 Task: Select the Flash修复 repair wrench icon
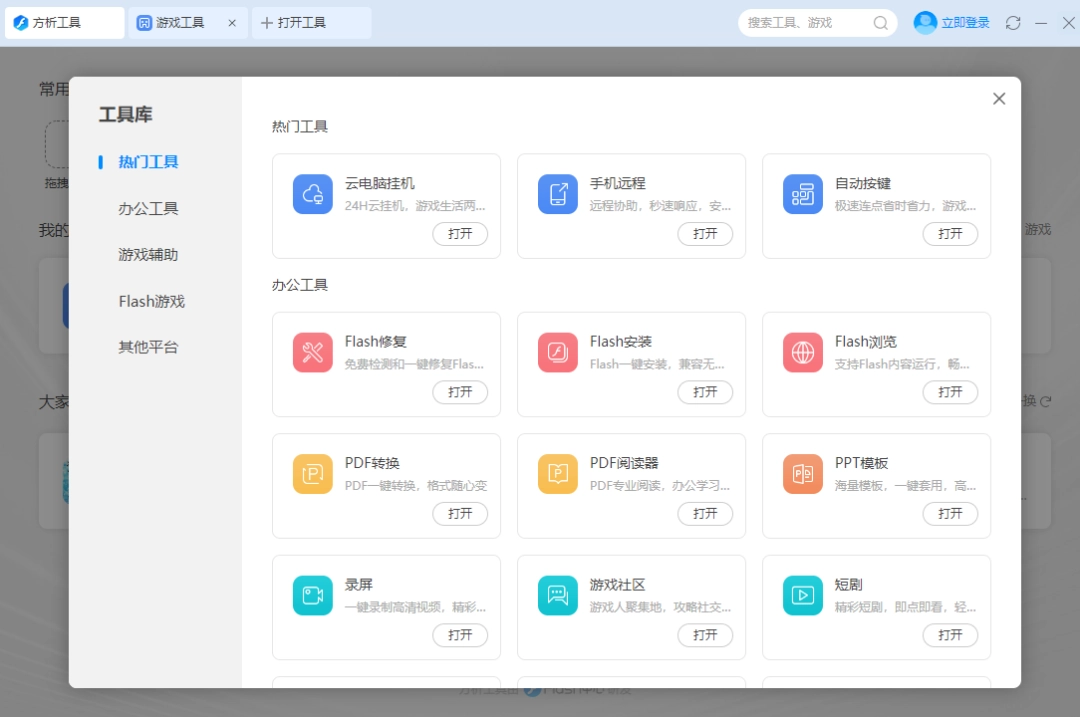coord(312,352)
